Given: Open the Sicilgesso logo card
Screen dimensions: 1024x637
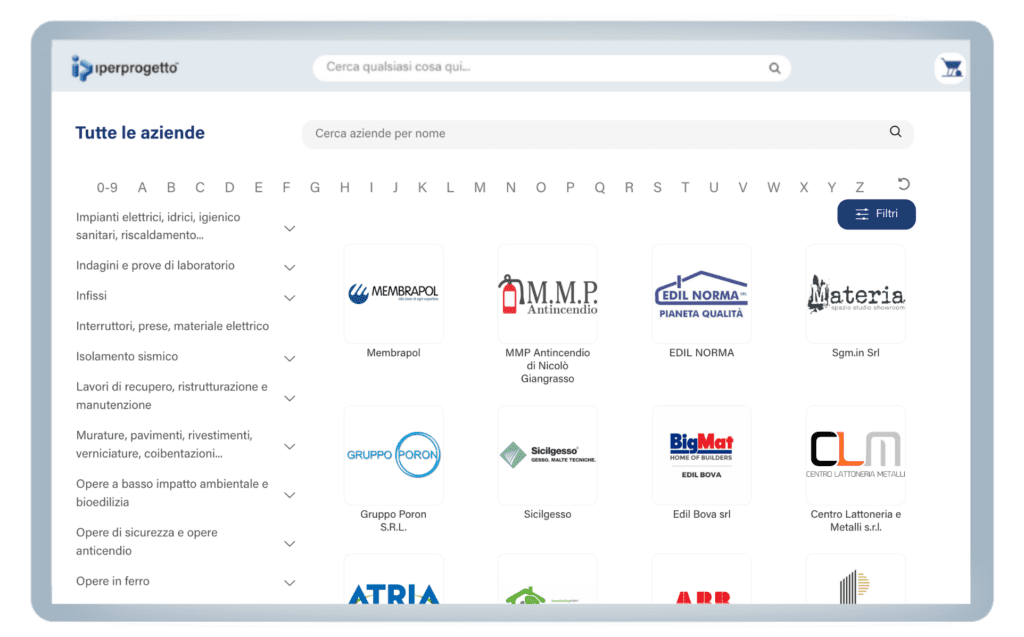Looking at the screenshot, I should [x=547, y=455].
